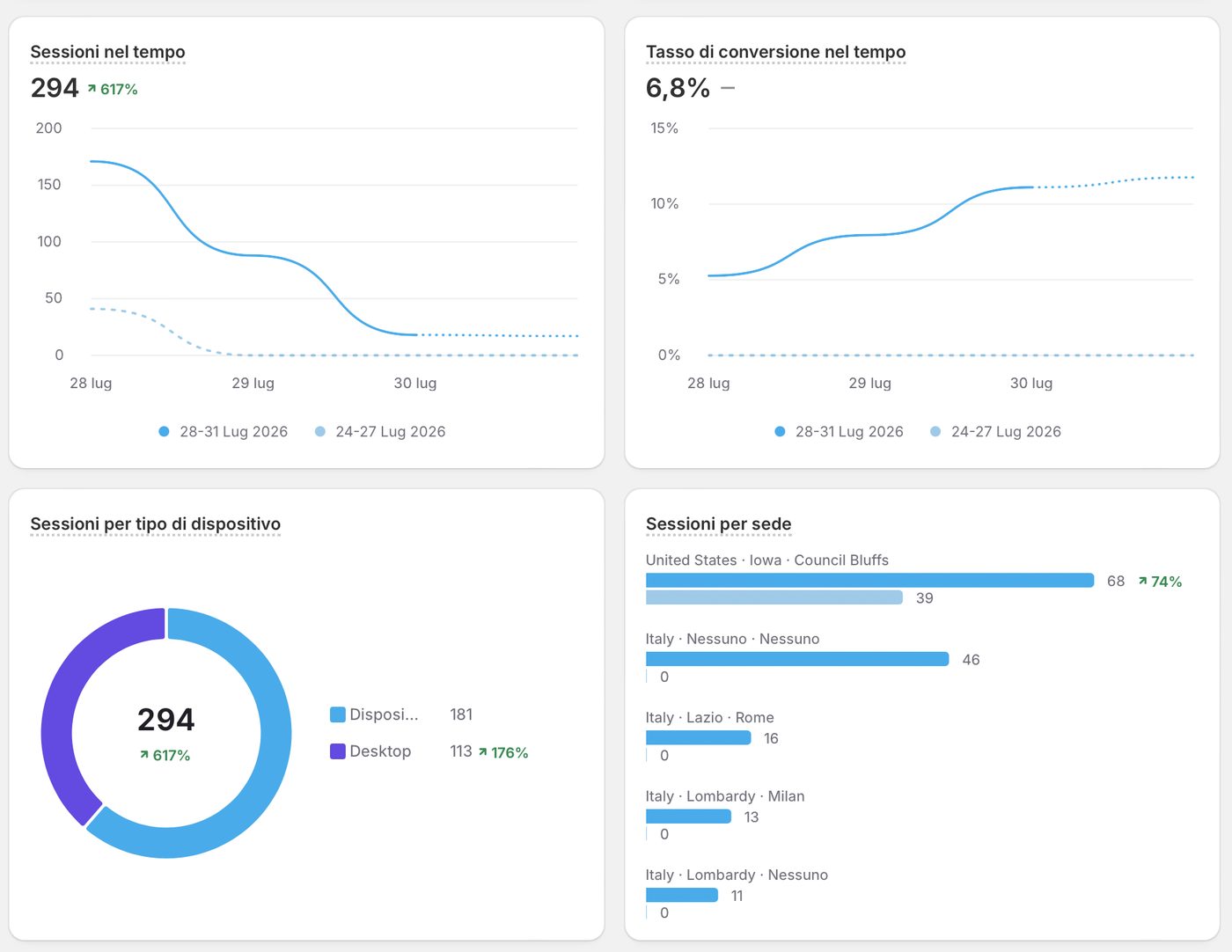This screenshot has width=1232, height=952.
Task: Click the 294 number in the donut center
Action: pyautogui.click(x=166, y=720)
